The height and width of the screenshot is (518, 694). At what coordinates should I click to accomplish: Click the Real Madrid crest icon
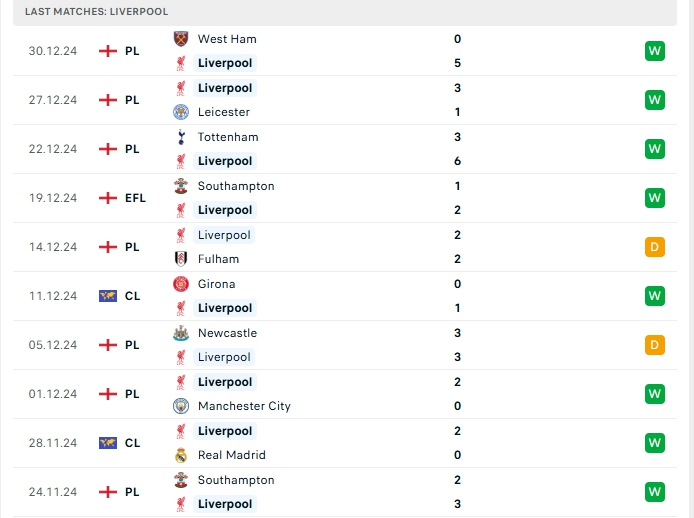tap(181, 455)
